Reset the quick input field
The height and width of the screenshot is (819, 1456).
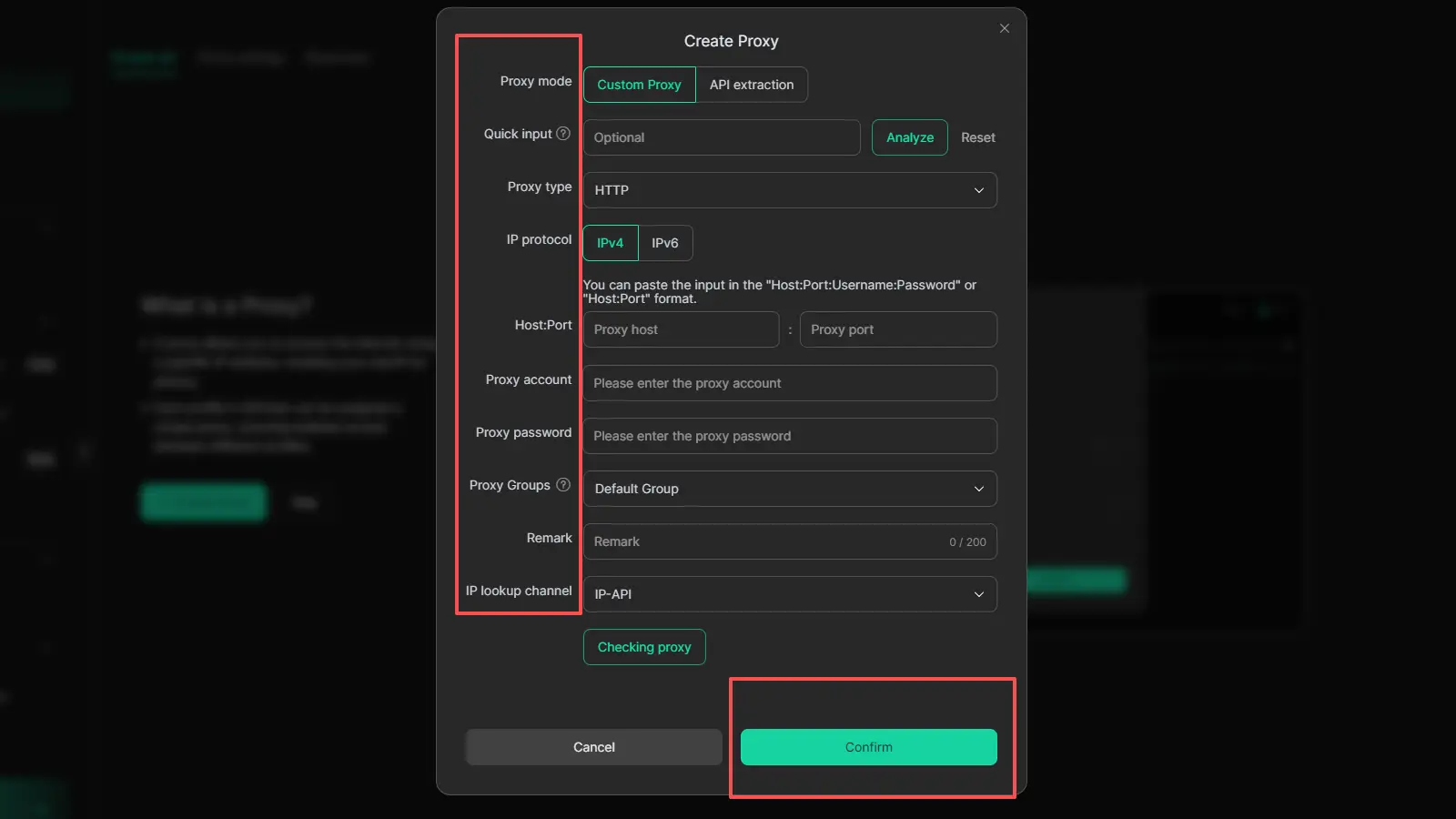click(x=977, y=137)
